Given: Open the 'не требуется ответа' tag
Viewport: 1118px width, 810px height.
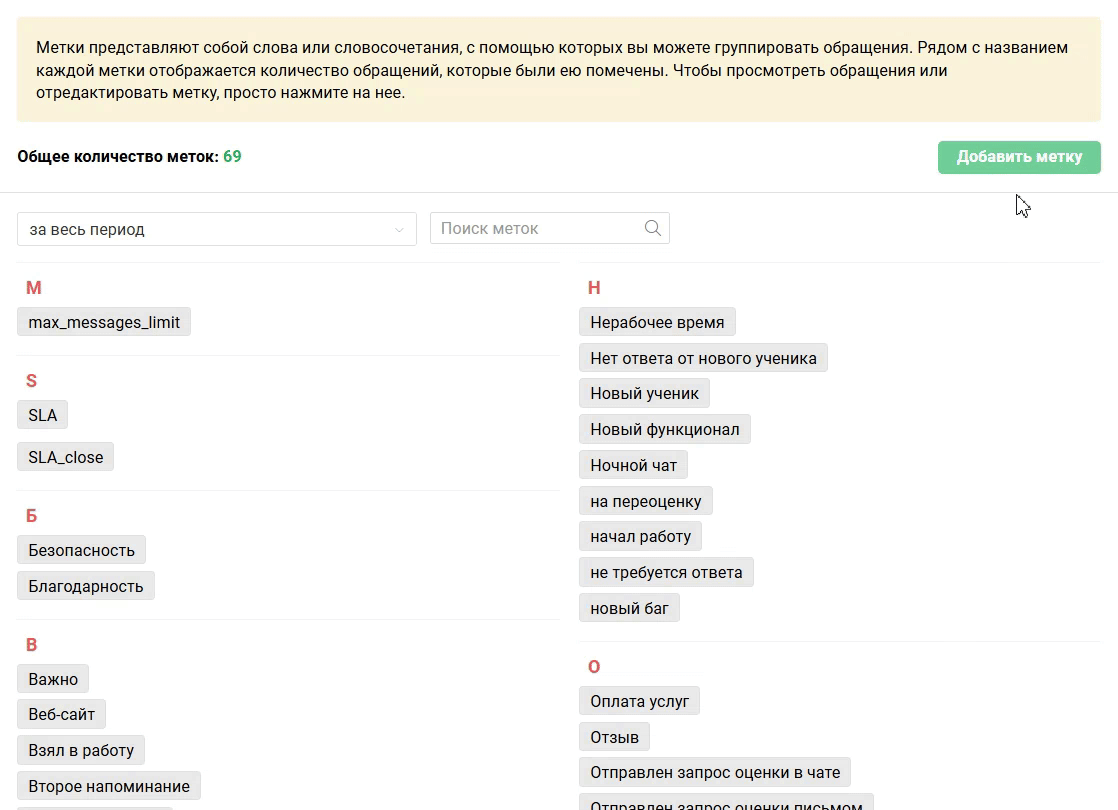Looking at the screenshot, I should 666,572.
